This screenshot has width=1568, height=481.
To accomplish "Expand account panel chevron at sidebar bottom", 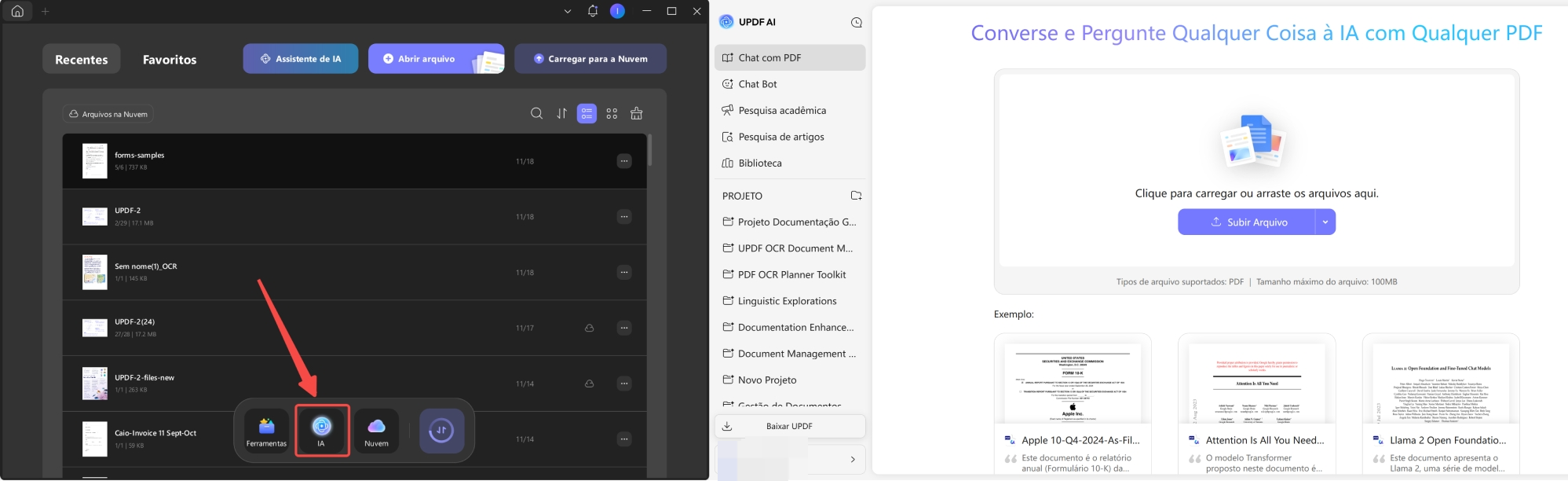I will click(x=853, y=459).
